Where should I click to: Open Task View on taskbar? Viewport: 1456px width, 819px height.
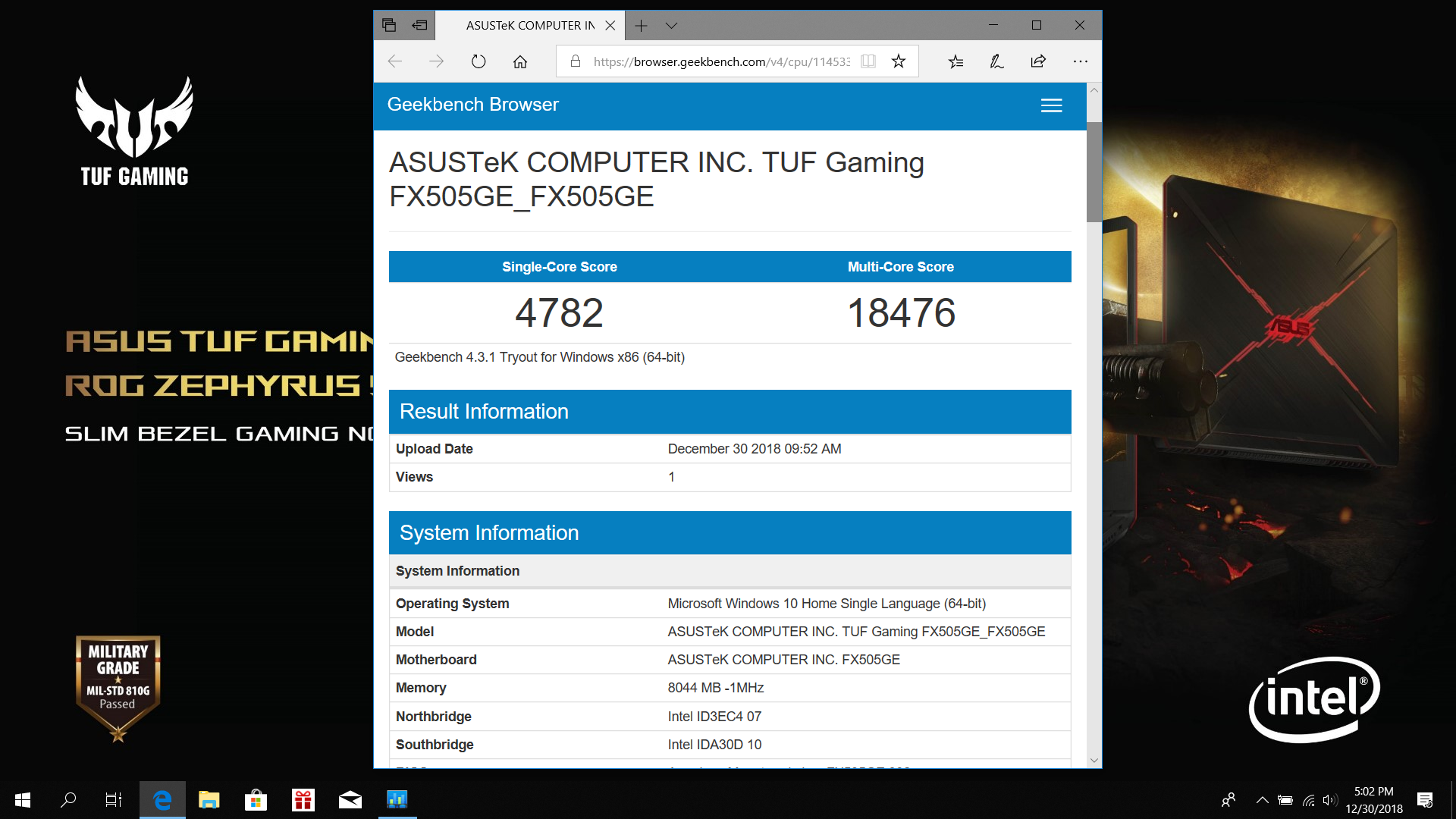click(113, 800)
